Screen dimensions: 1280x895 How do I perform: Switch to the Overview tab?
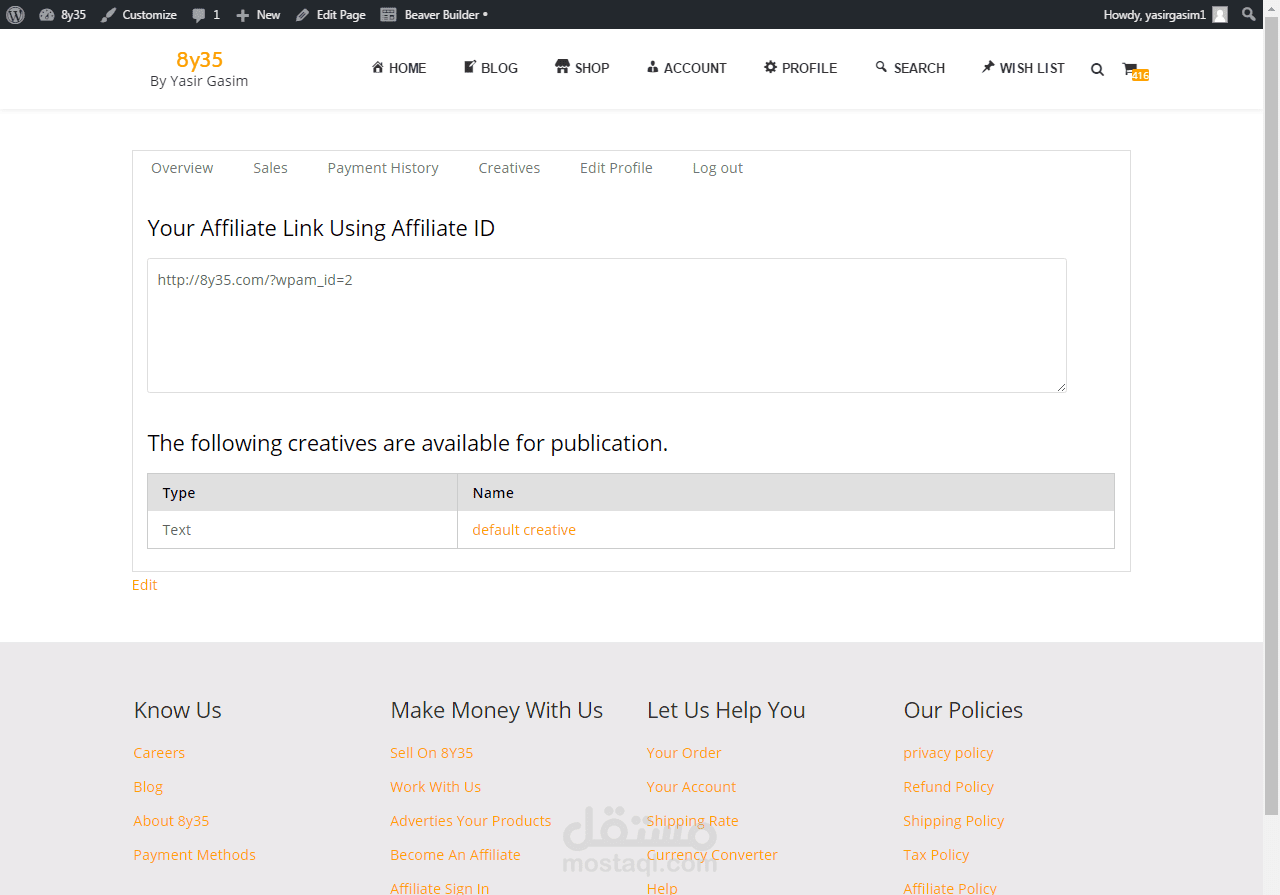point(182,168)
